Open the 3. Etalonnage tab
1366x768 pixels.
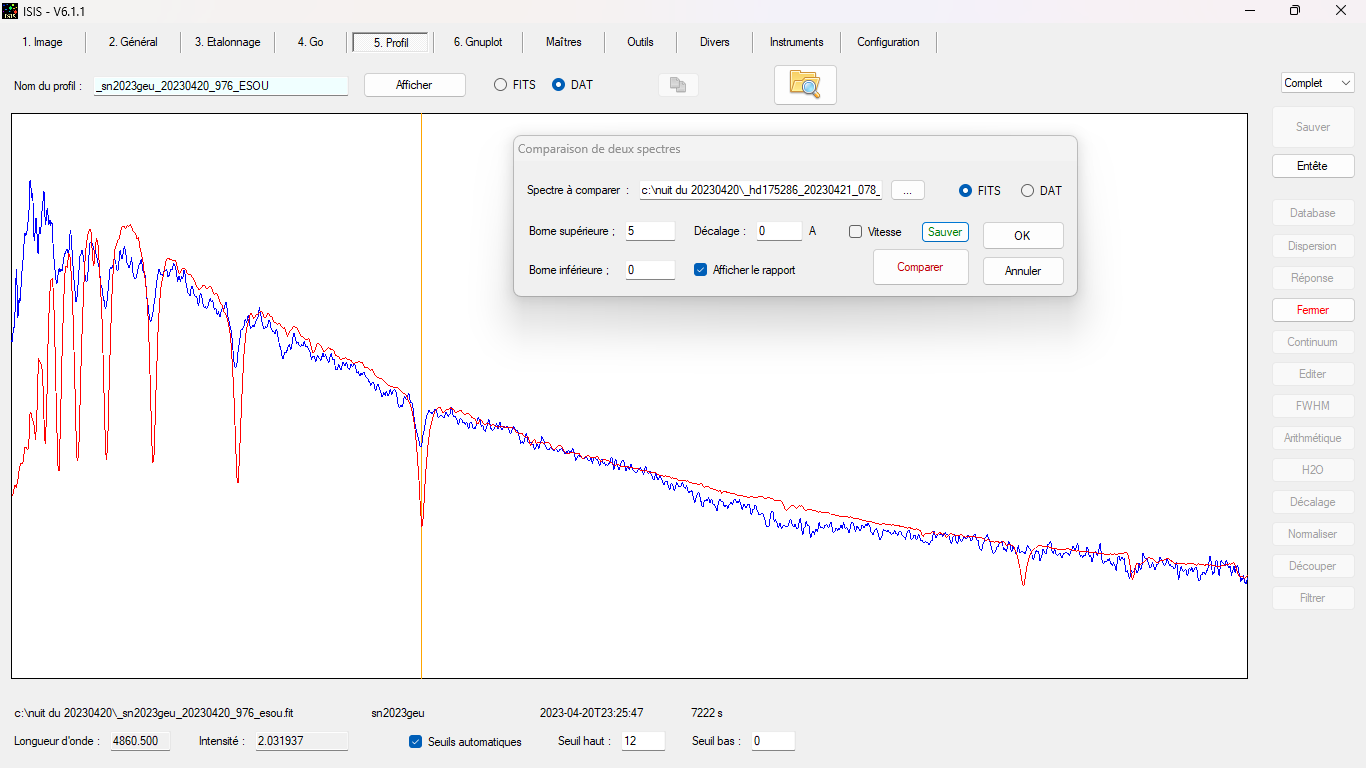[x=227, y=42]
